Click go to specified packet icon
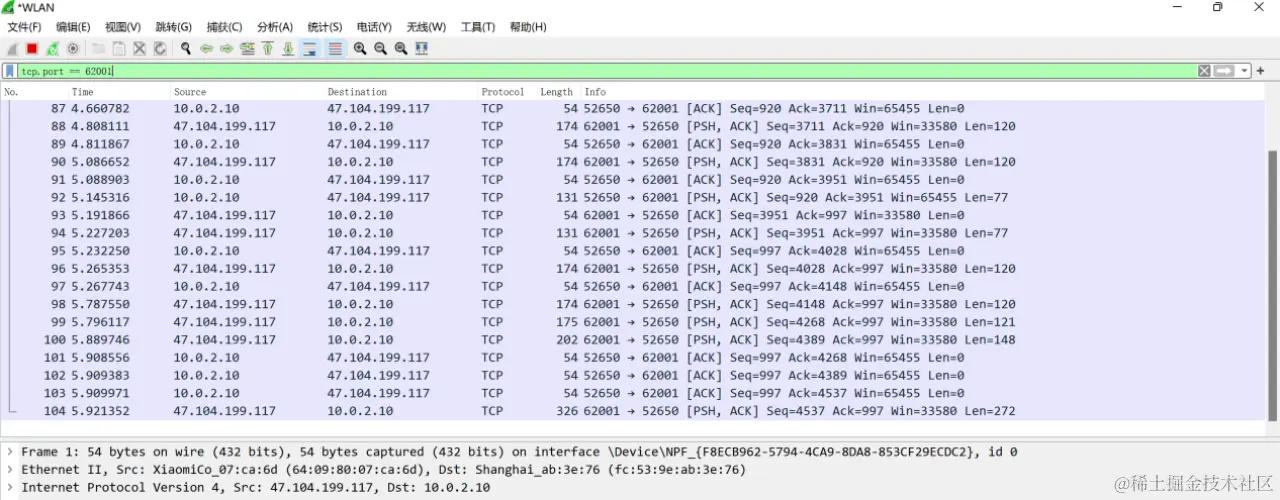The image size is (1280, 500). click(247, 48)
